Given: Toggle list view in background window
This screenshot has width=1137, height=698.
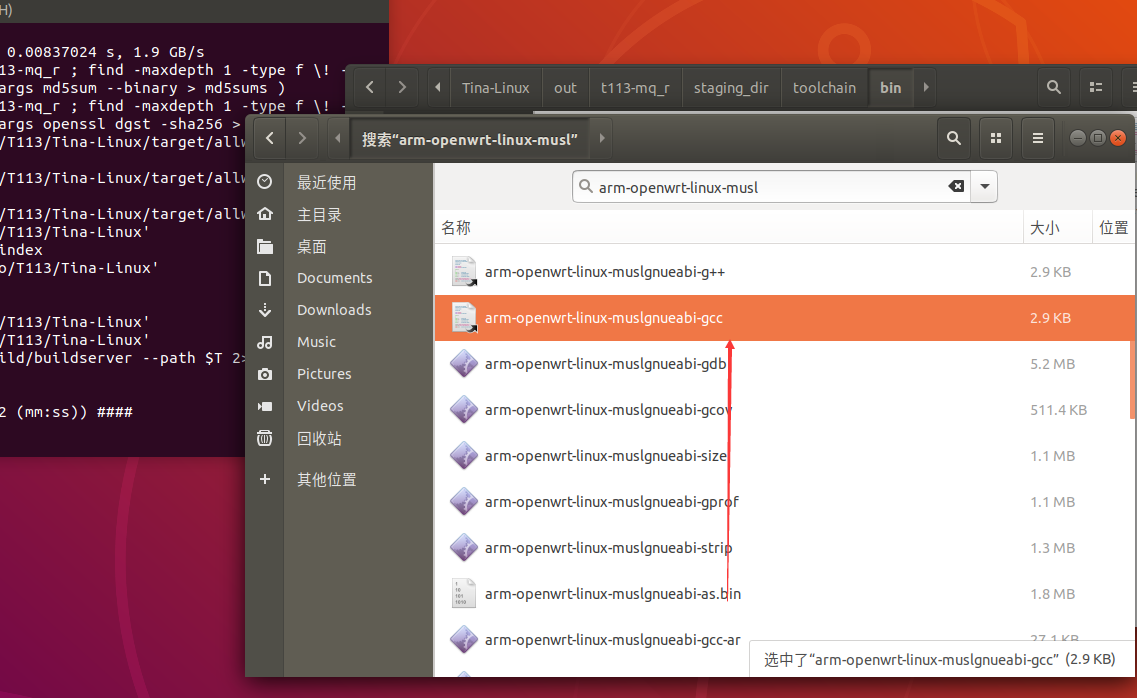Looking at the screenshot, I should coord(1096,88).
